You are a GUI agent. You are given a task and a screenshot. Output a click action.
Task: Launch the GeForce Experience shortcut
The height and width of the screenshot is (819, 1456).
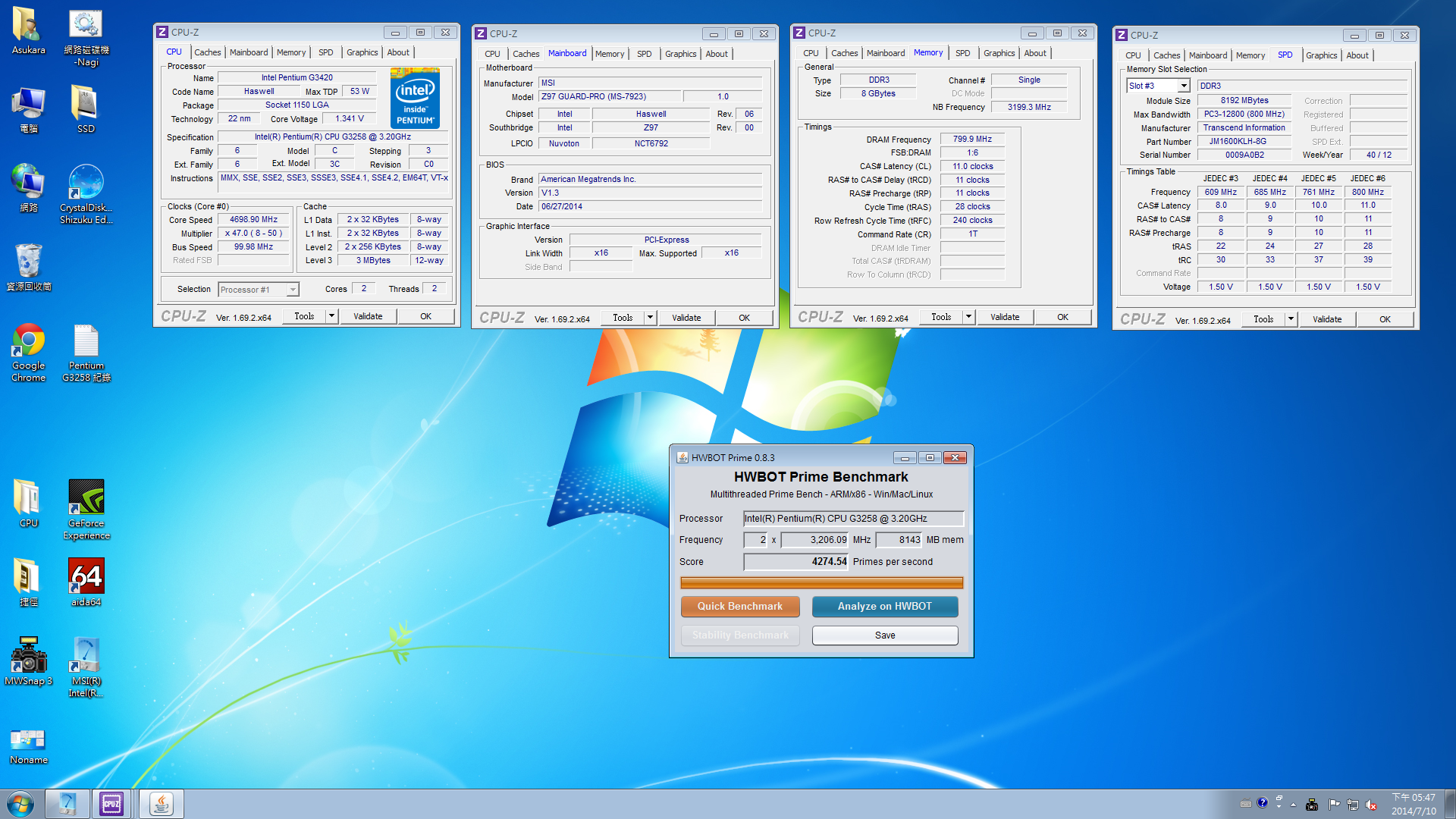point(86,510)
